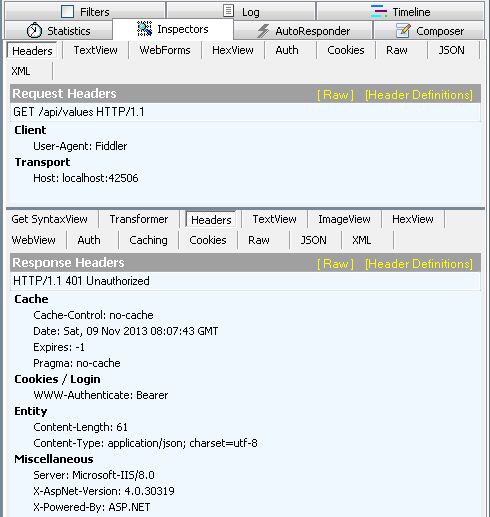Open the Filters tab

(85, 11)
